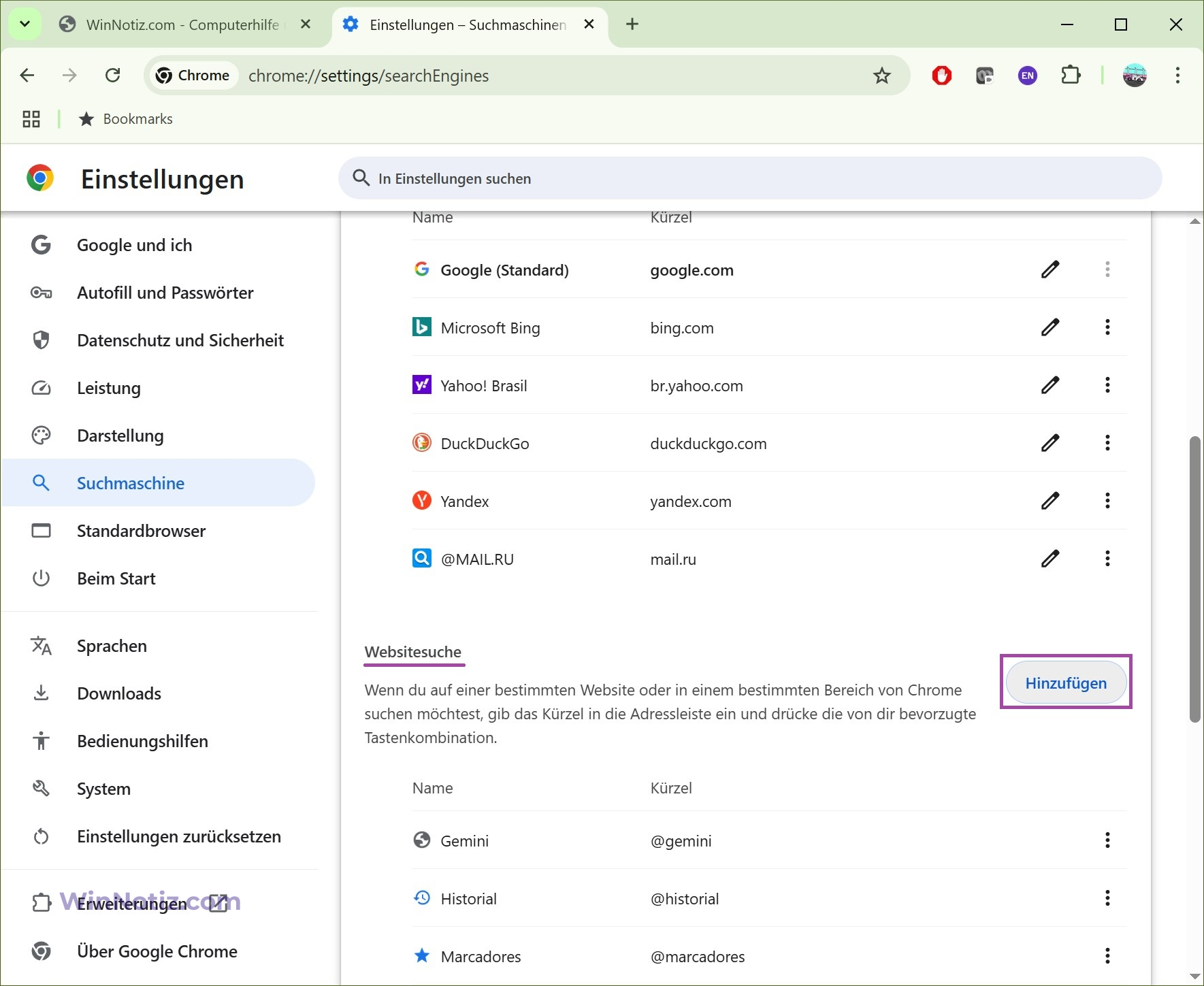
Task: Open Autofill und Passwörter section
Action: (x=159, y=293)
